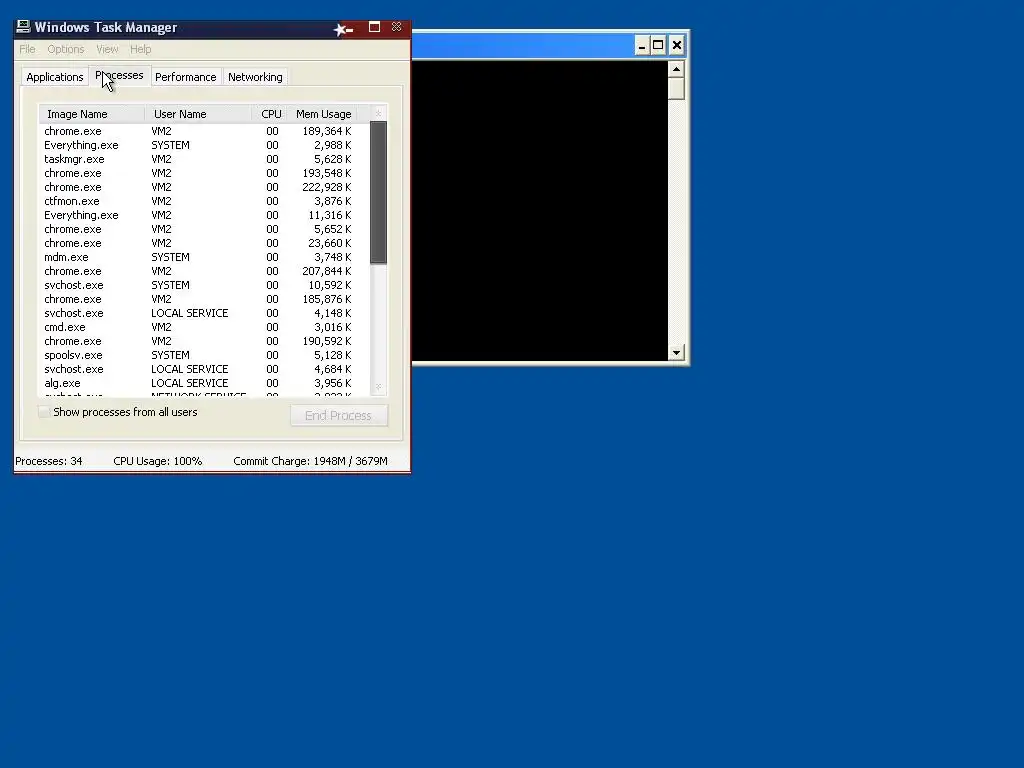Click the Commit Charge status text
The width and height of the screenshot is (1024, 768).
[x=310, y=461]
